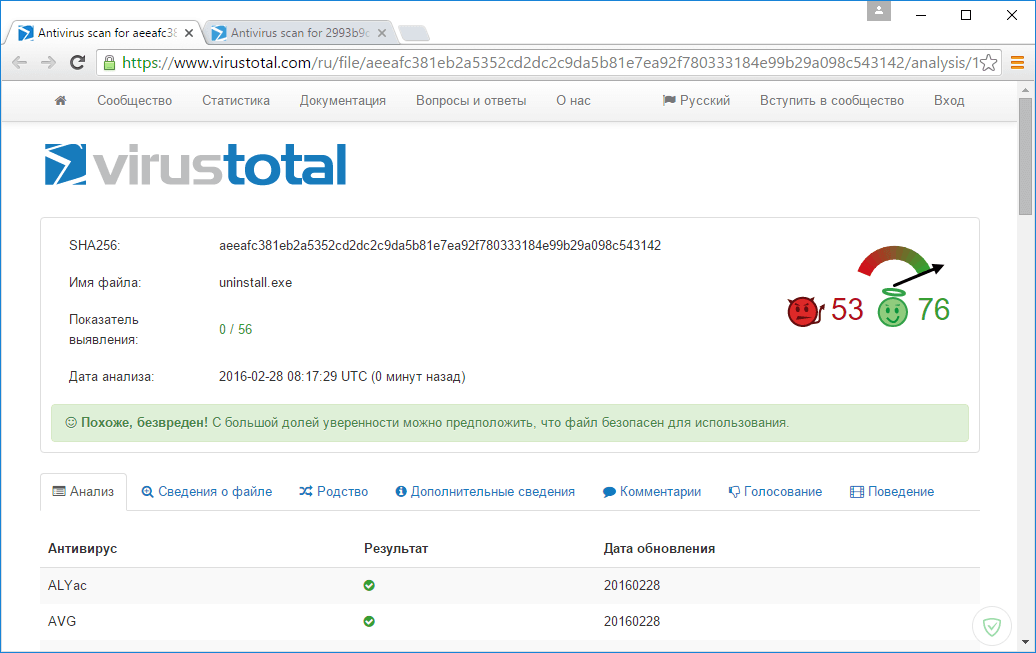The width and height of the screenshot is (1036, 653).
Task: Bookmark this page with the star icon
Action: [x=988, y=63]
